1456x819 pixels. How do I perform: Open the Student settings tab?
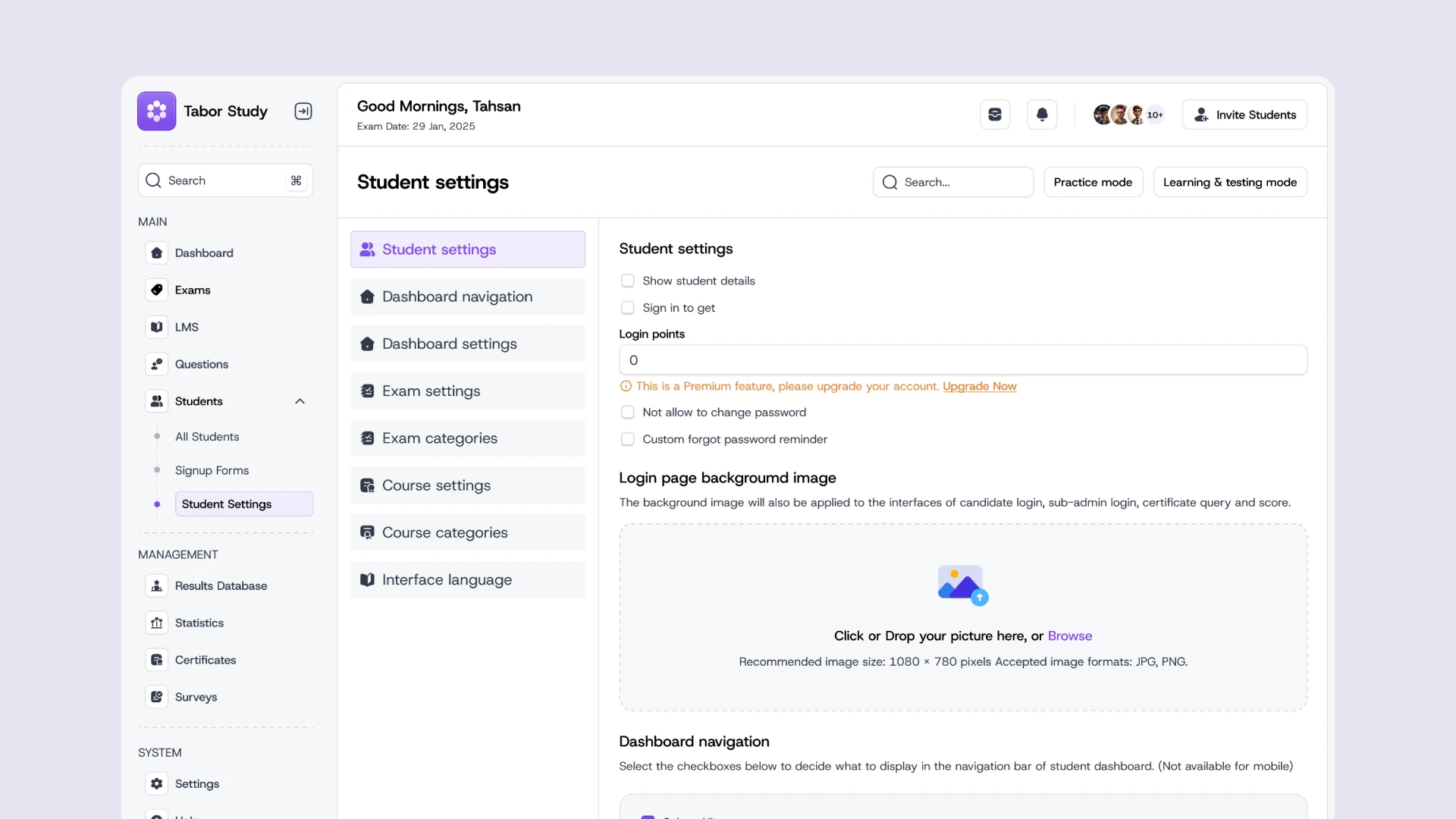point(468,249)
